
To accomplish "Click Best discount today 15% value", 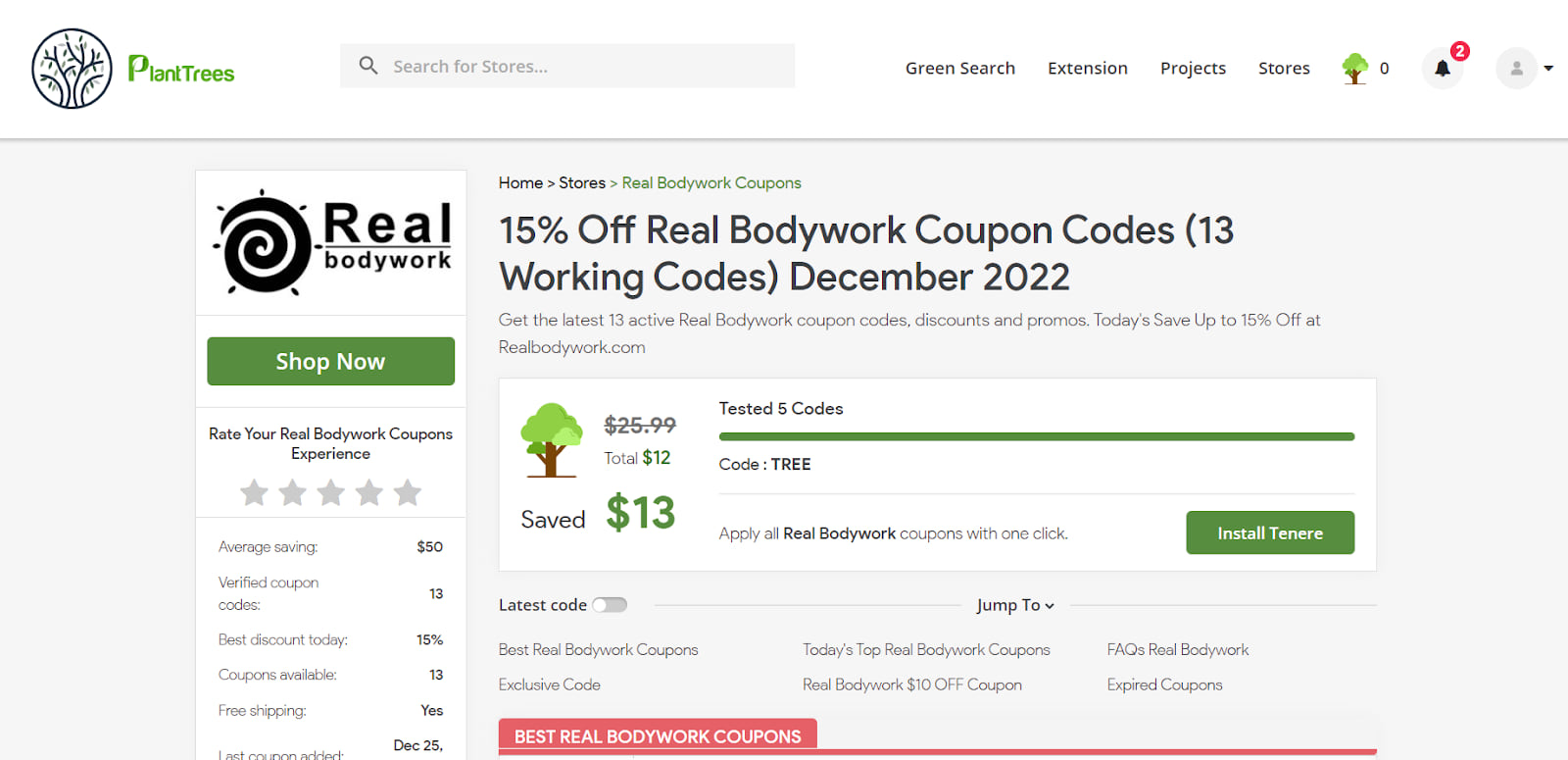I will pos(429,639).
